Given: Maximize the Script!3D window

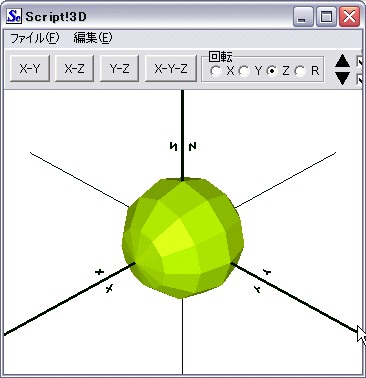Looking at the screenshot, I should click(326, 16).
